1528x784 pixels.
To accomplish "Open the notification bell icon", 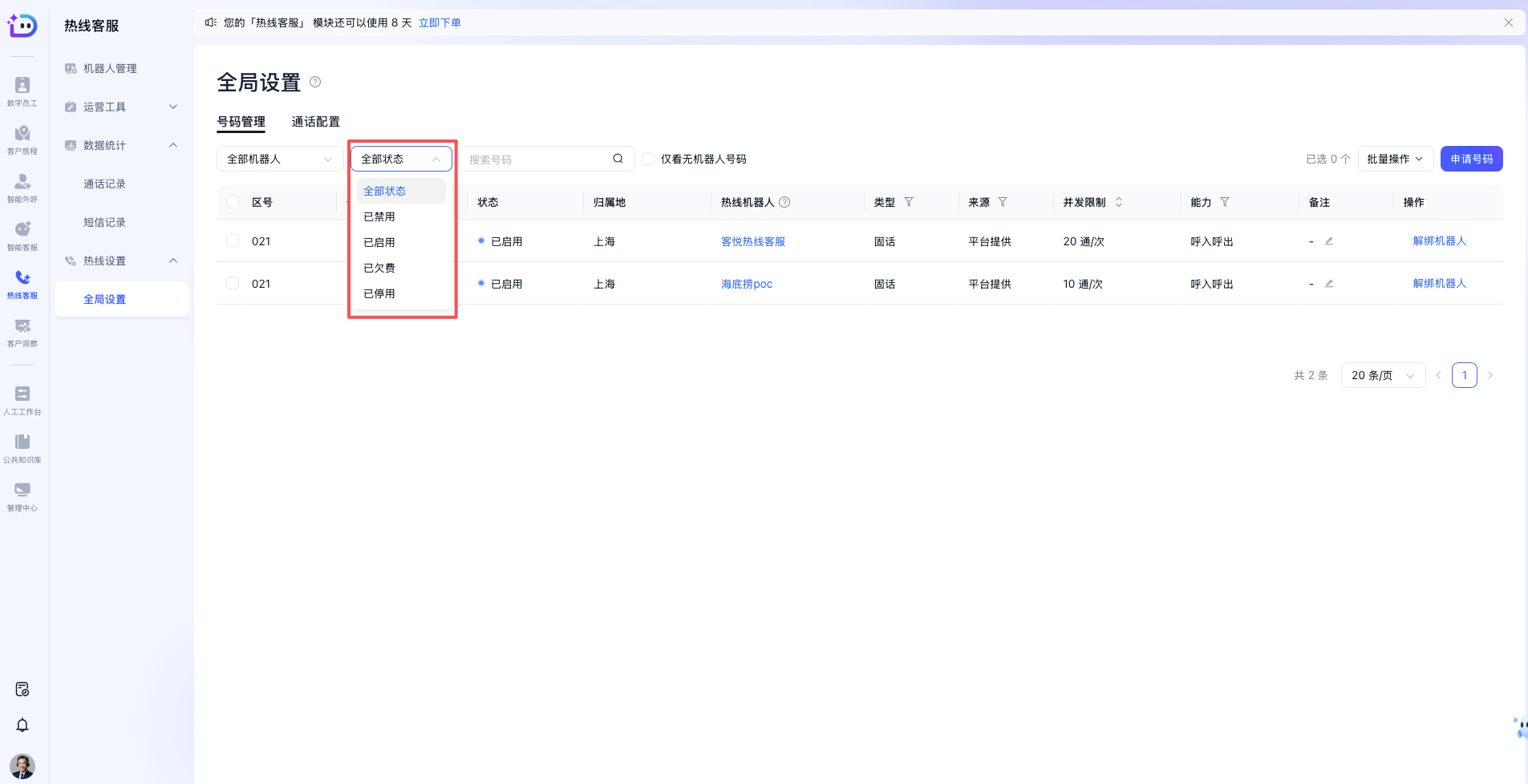I will click(22, 725).
